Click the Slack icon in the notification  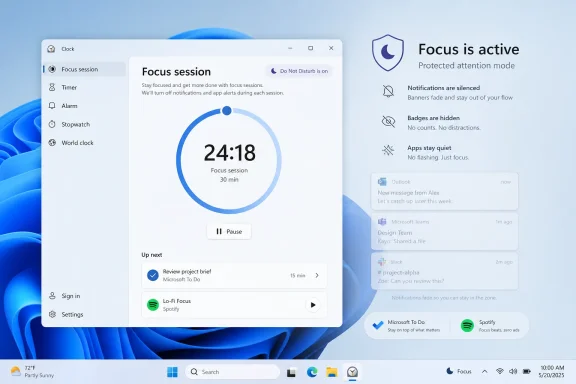point(382,262)
